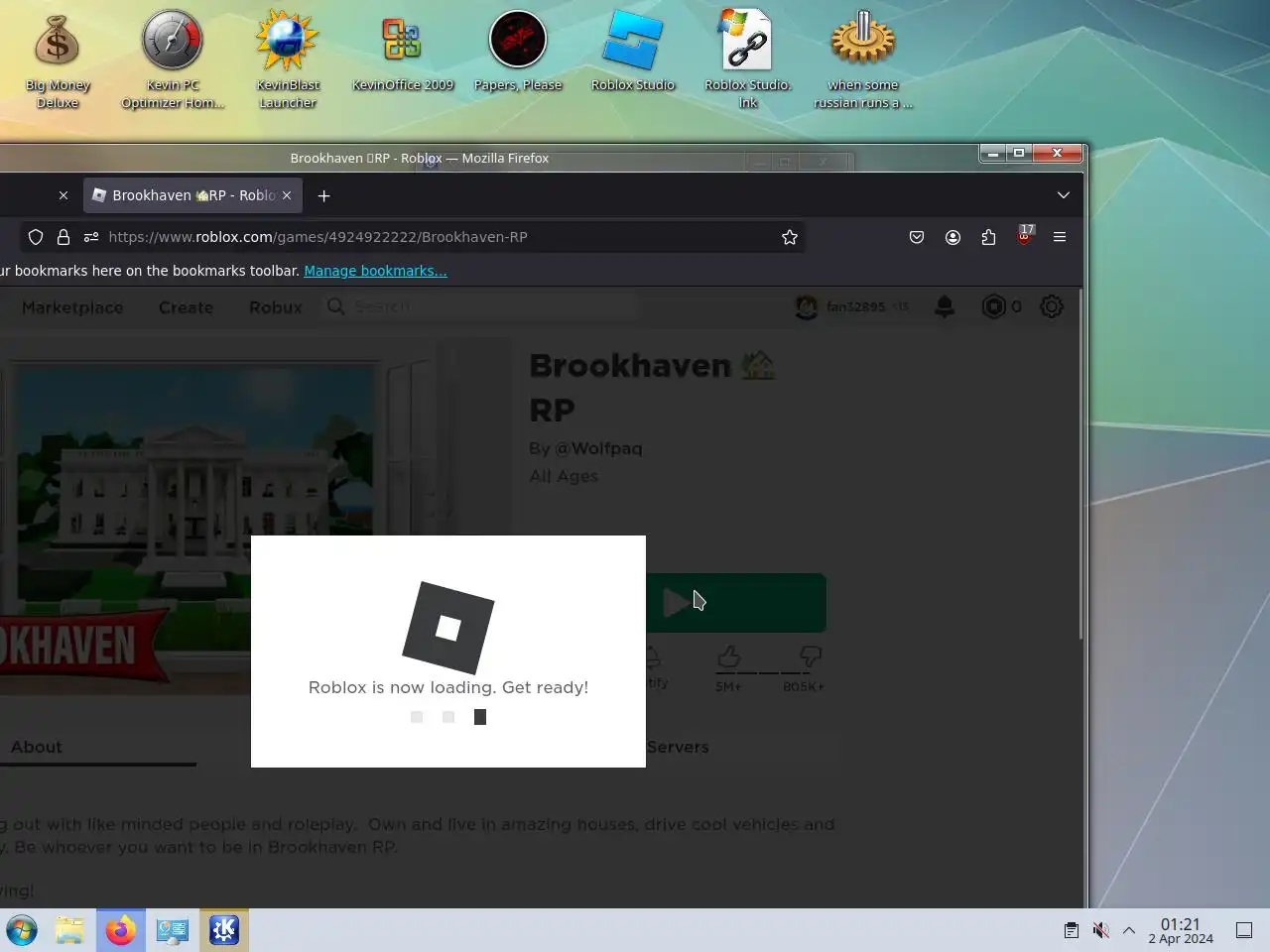Open Roblox notifications bell

(945, 306)
